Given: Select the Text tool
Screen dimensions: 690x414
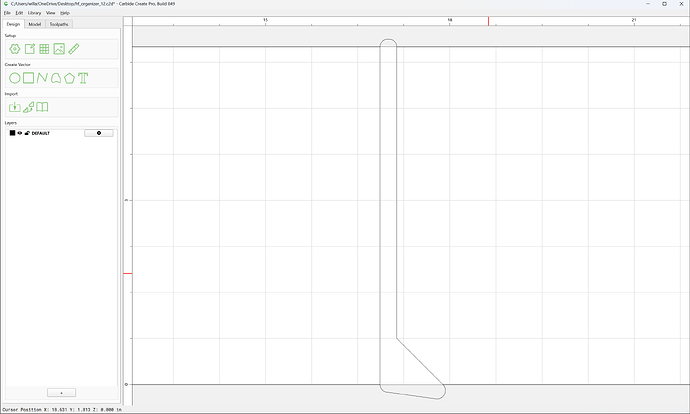Looking at the screenshot, I should (83, 78).
